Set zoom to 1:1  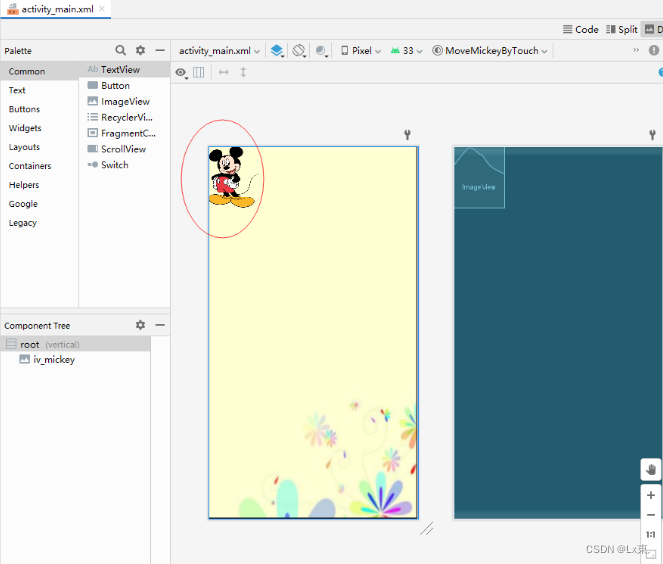651,534
